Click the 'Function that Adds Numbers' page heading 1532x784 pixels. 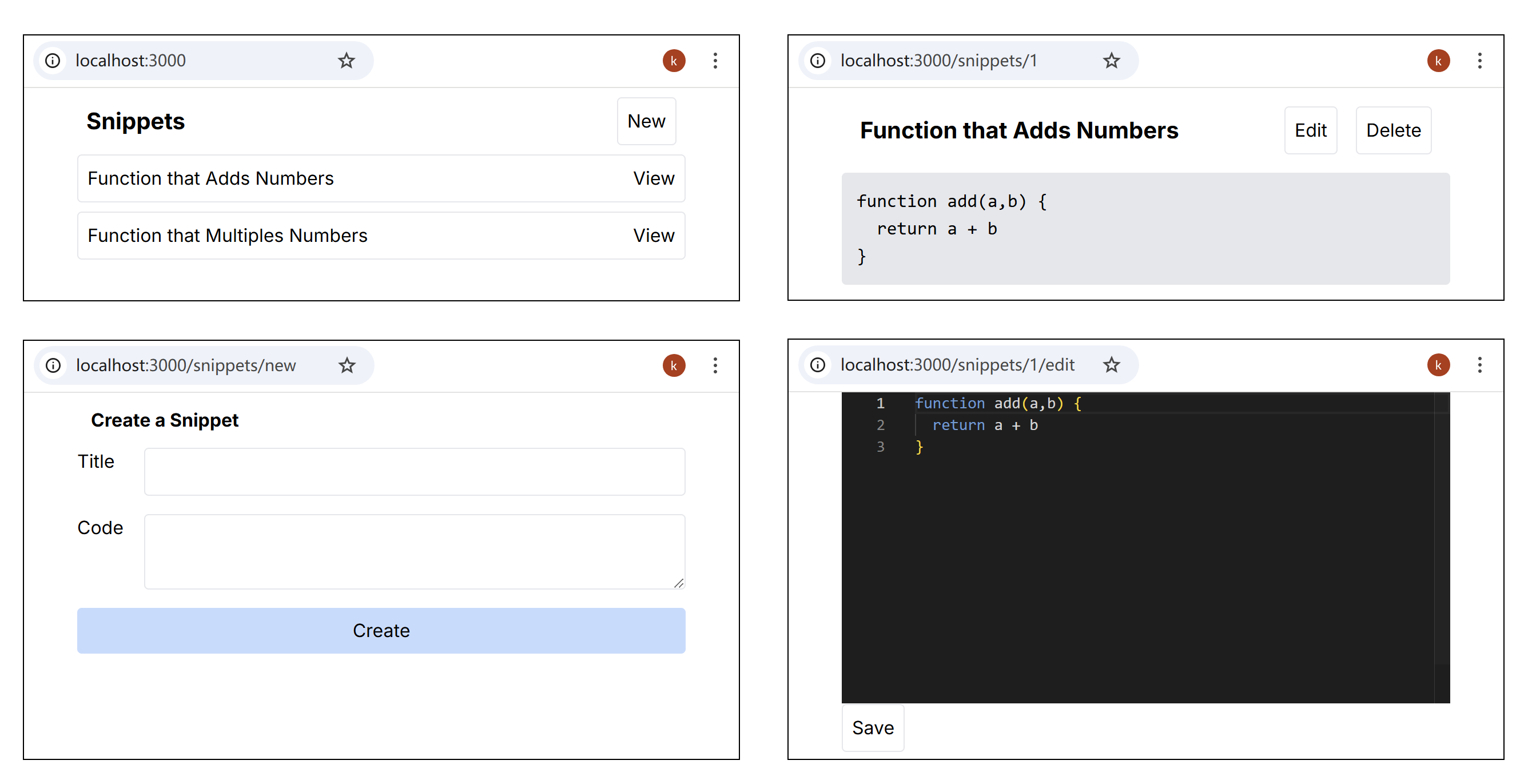pos(1018,130)
